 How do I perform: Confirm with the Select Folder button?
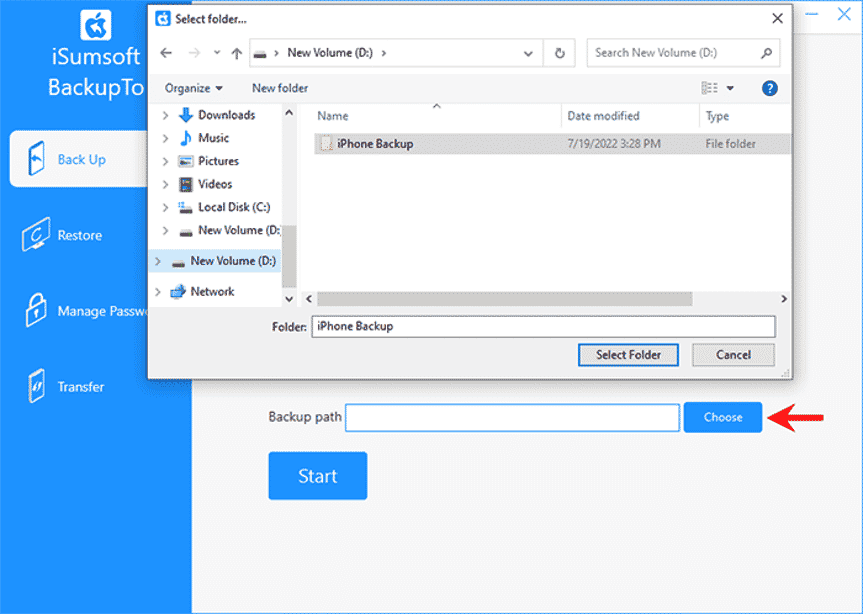[x=628, y=355]
